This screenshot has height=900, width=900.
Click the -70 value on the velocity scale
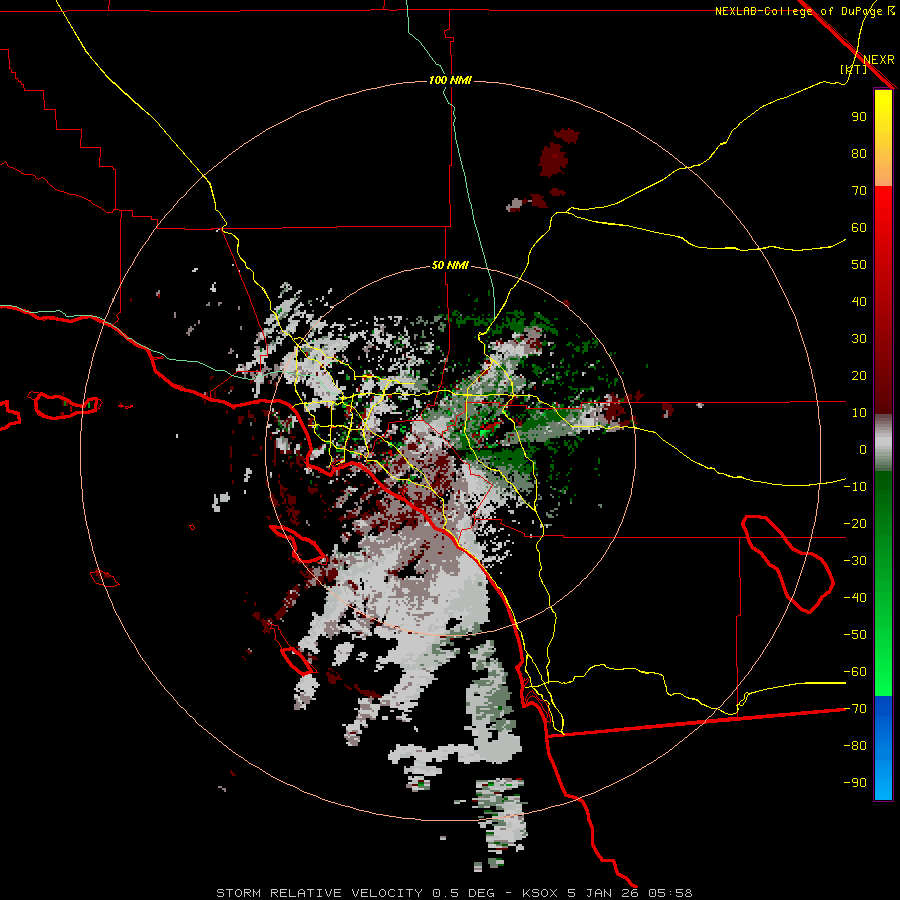point(855,709)
